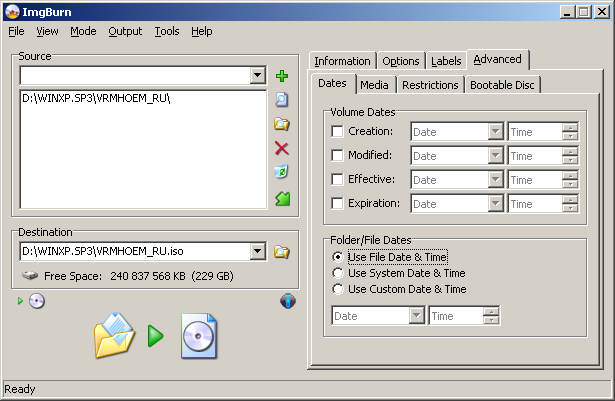Clear all sources recycle bin icon
Image resolution: width=615 pixels, height=401 pixels.
pos(281,172)
